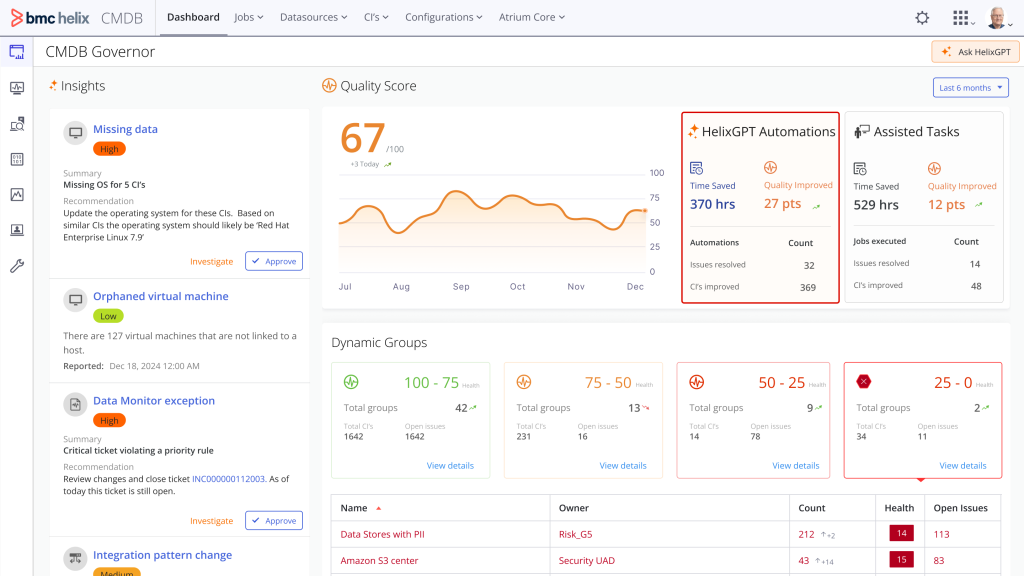Open the Missing data insight title
1024x576 pixels.
point(125,129)
